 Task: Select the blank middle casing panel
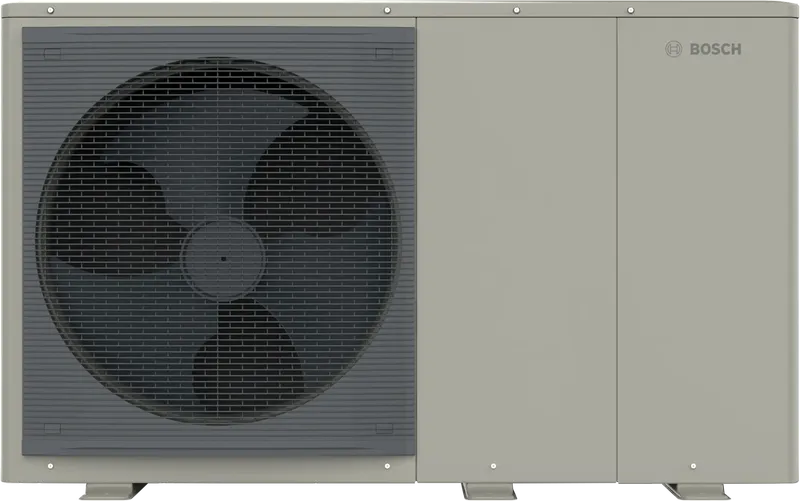pos(515,250)
